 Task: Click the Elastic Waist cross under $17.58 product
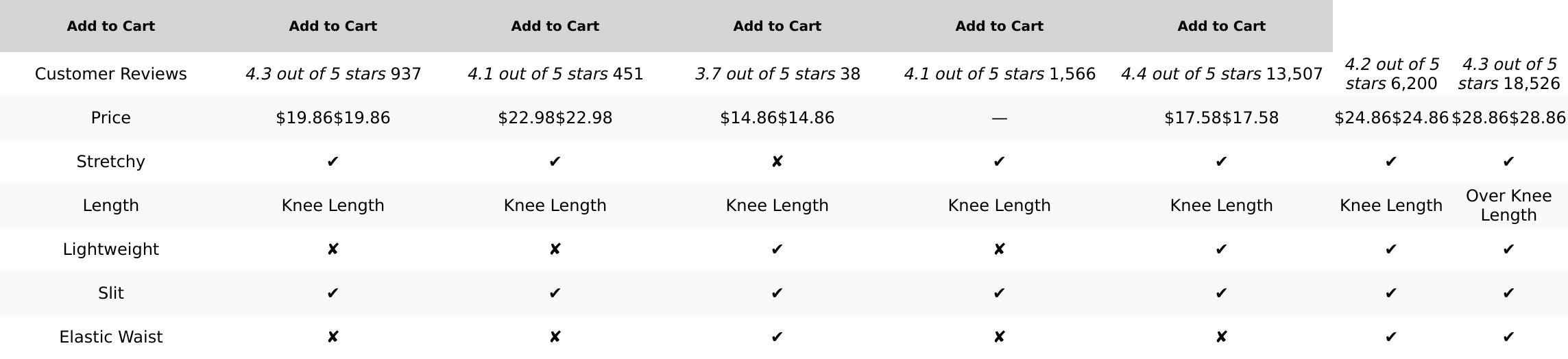point(1221,337)
